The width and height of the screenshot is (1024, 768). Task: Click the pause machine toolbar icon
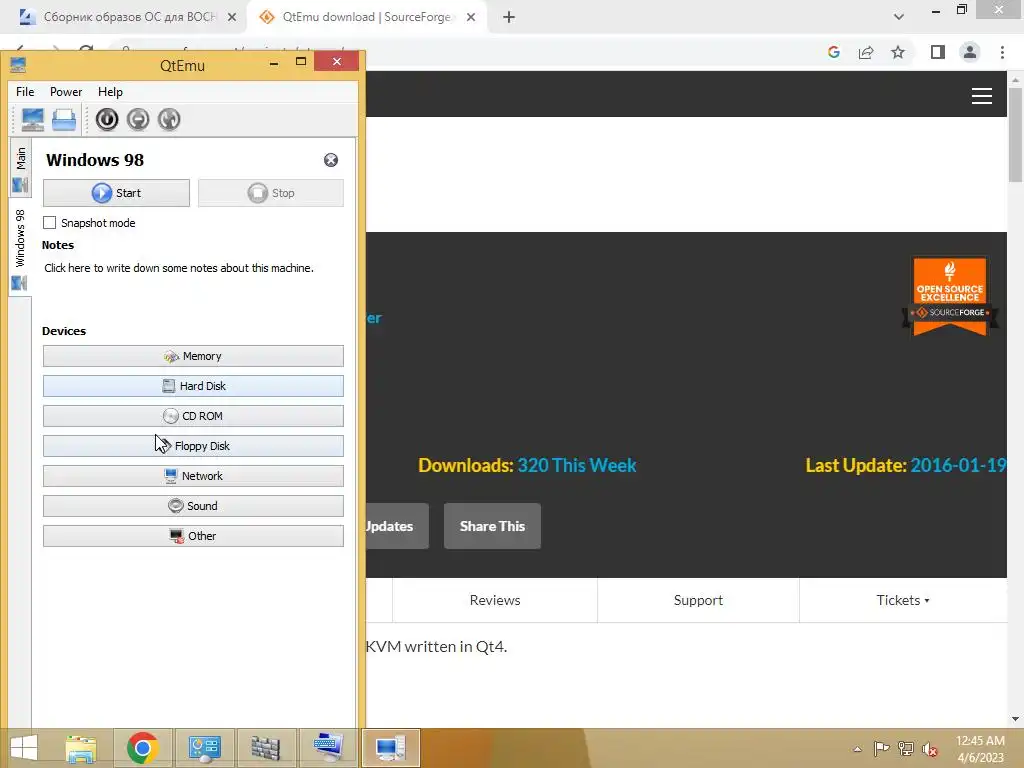138,120
